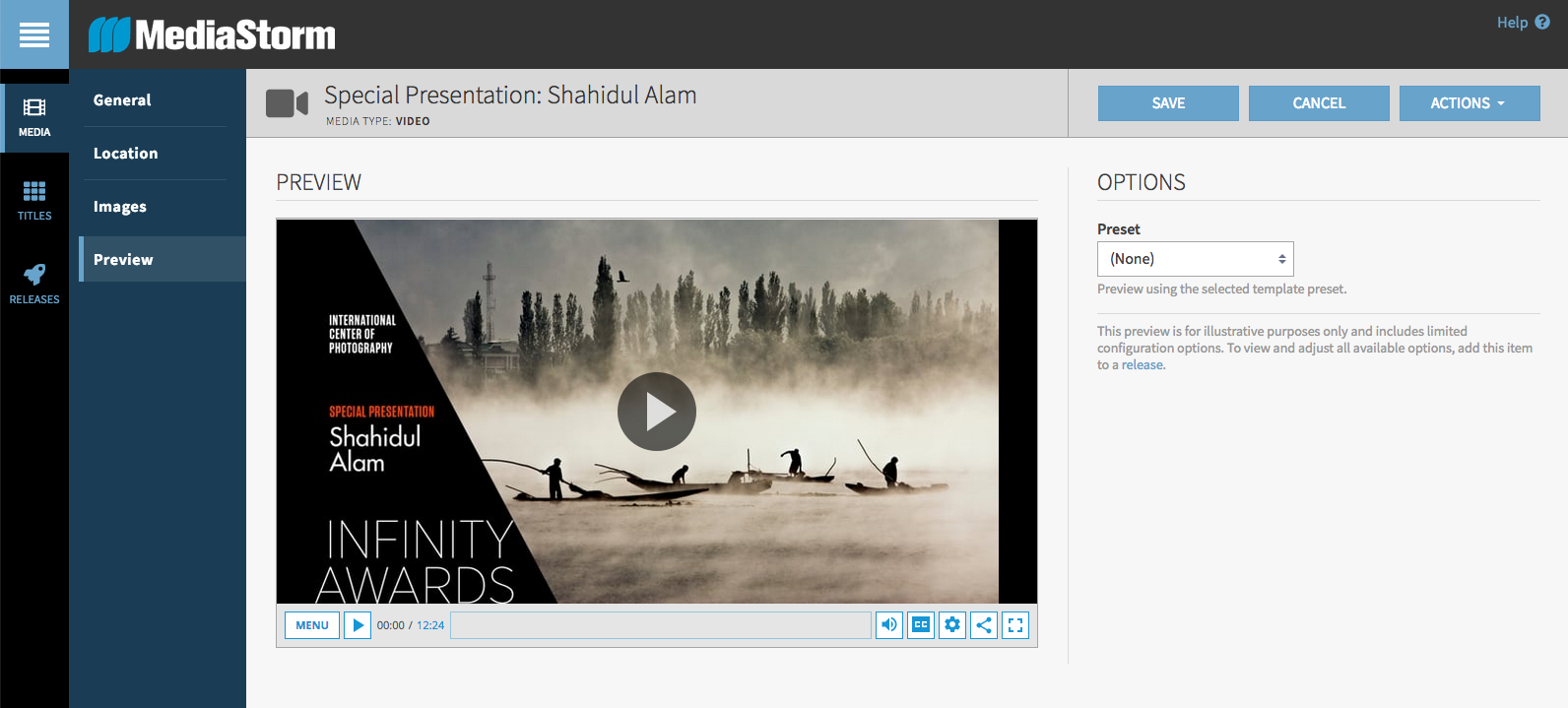Click the PREVIEW section heading
Viewport: 1568px width, 708px height.
319,182
